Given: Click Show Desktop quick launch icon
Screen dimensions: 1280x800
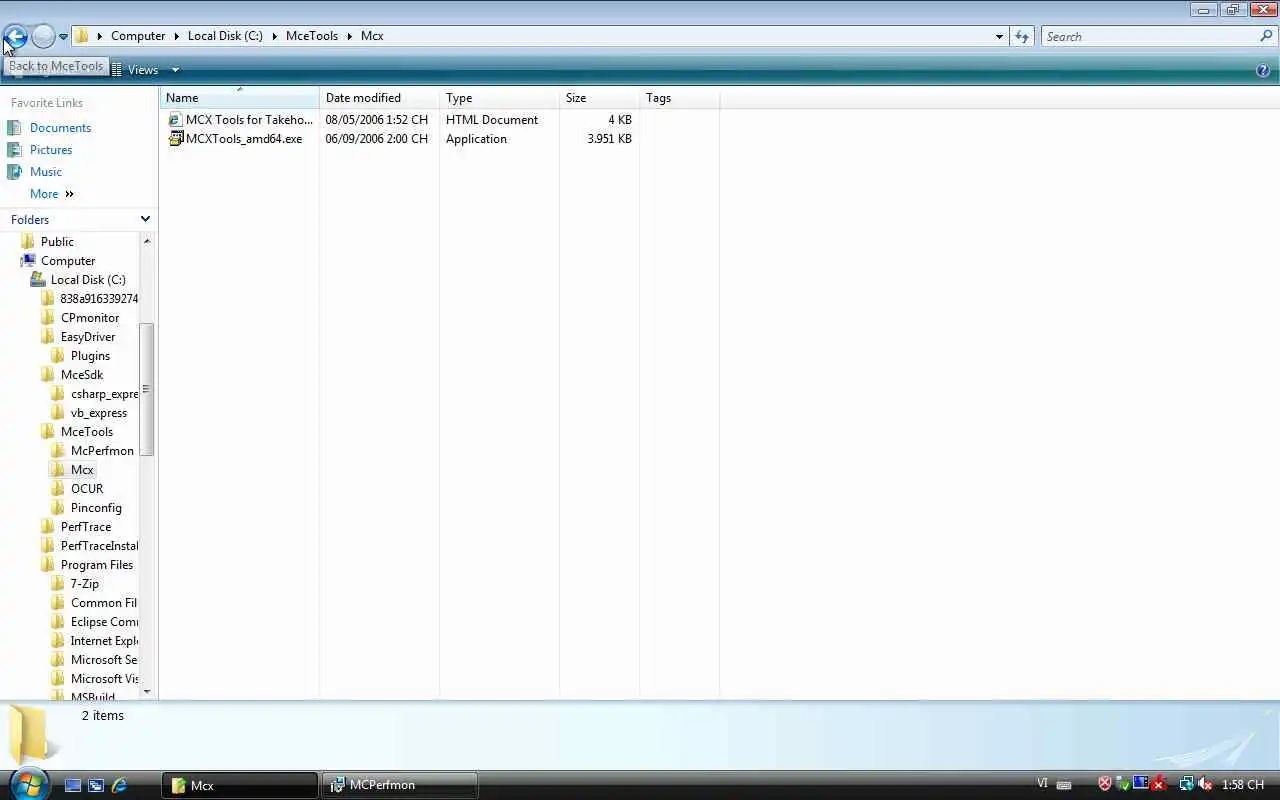Looking at the screenshot, I should point(72,785).
